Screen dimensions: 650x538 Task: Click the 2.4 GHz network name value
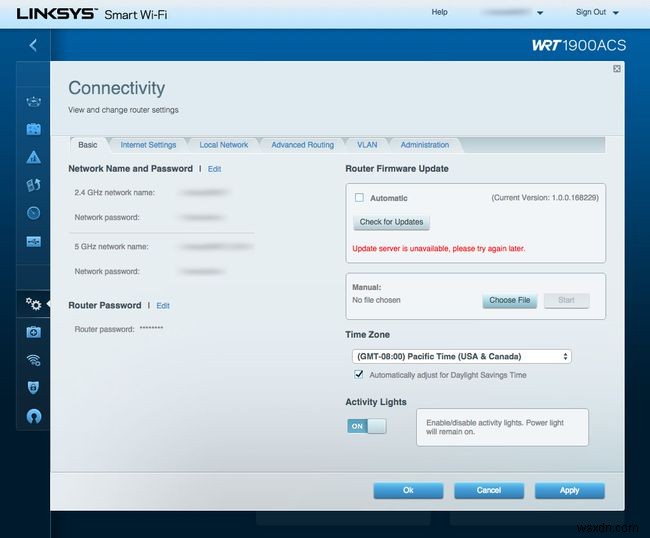pyautogui.click(x=205, y=192)
